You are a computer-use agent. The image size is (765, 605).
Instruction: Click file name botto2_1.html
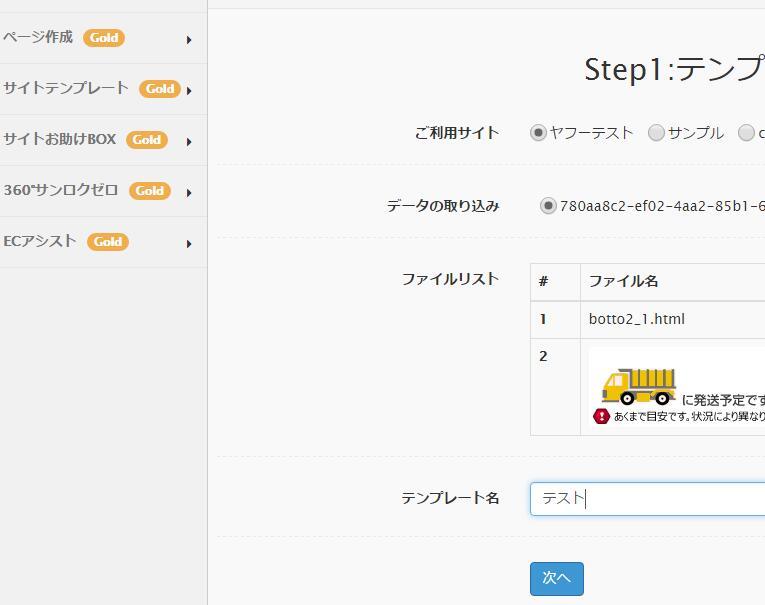(x=637, y=319)
